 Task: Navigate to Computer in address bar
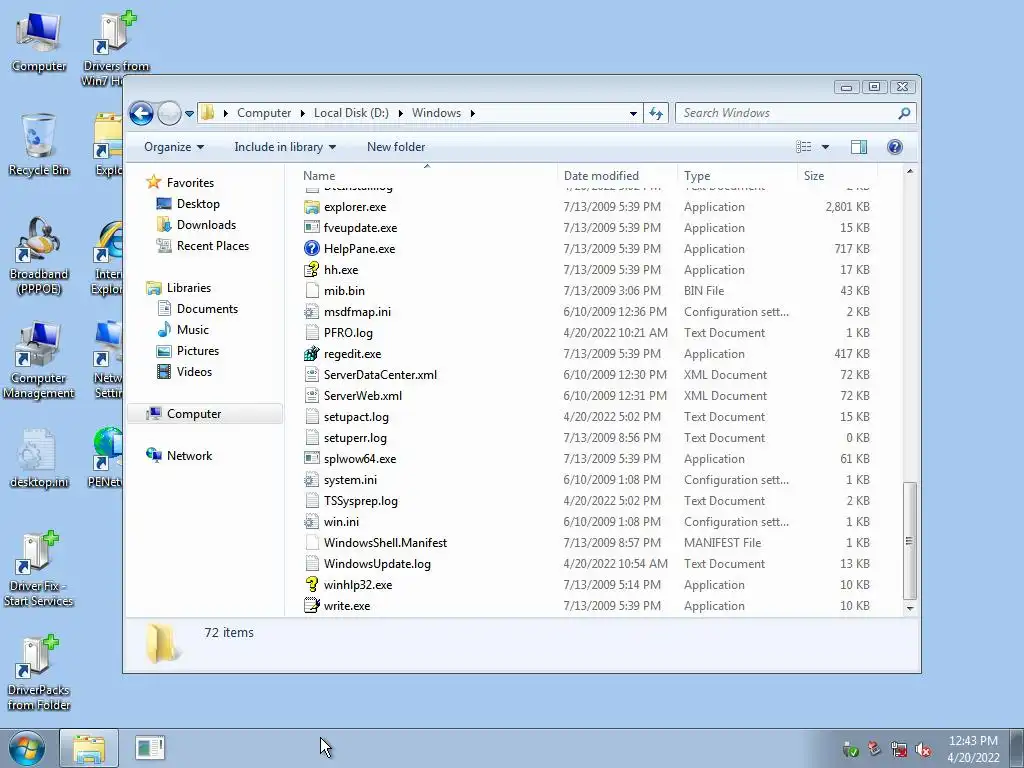pyautogui.click(x=264, y=113)
